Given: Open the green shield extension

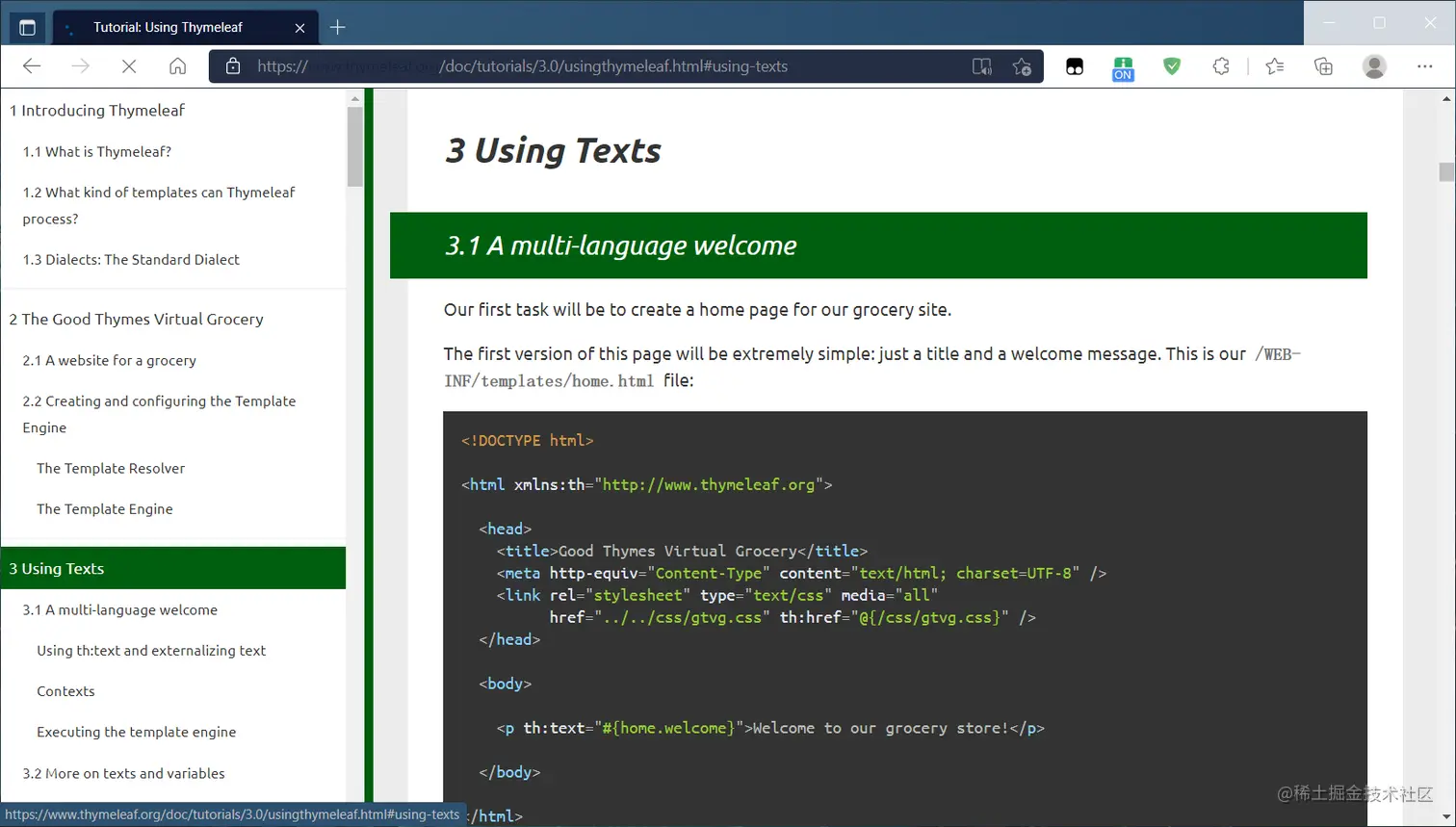Looking at the screenshot, I should tap(1172, 66).
